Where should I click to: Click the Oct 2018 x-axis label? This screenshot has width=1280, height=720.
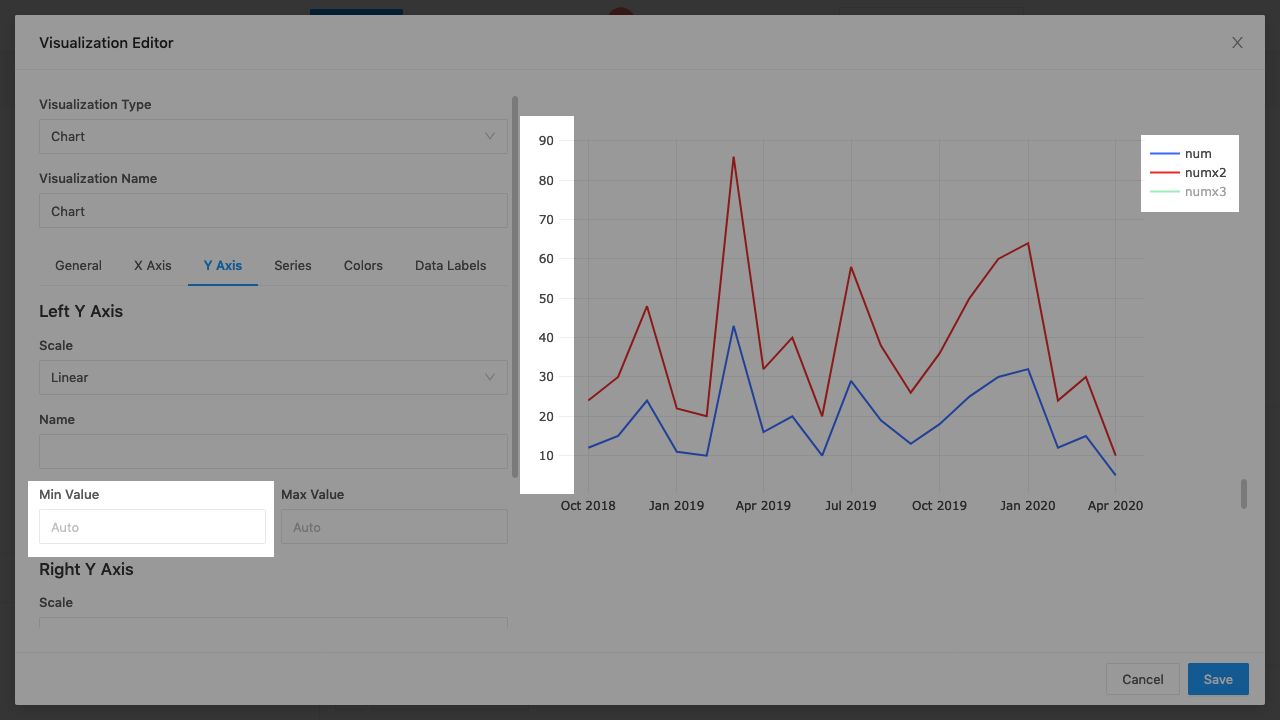[x=588, y=506]
